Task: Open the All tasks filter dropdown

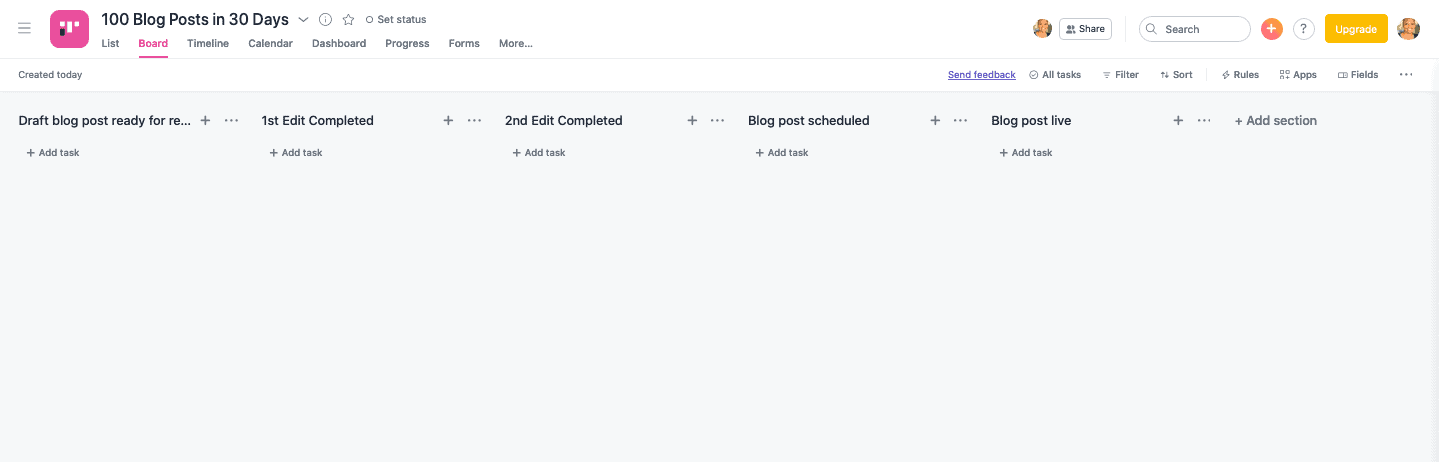Action: click(1055, 75)
